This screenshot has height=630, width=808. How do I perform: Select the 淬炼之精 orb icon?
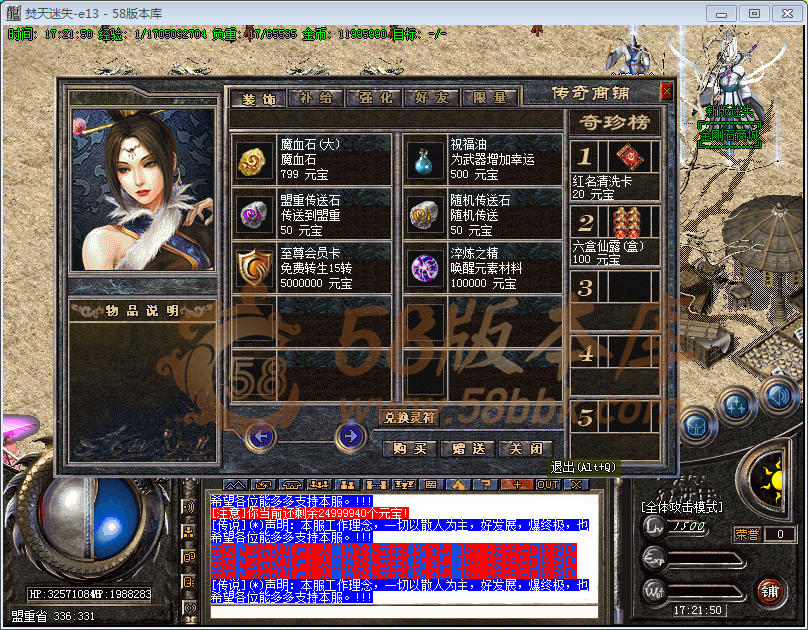tap(424, 268)
